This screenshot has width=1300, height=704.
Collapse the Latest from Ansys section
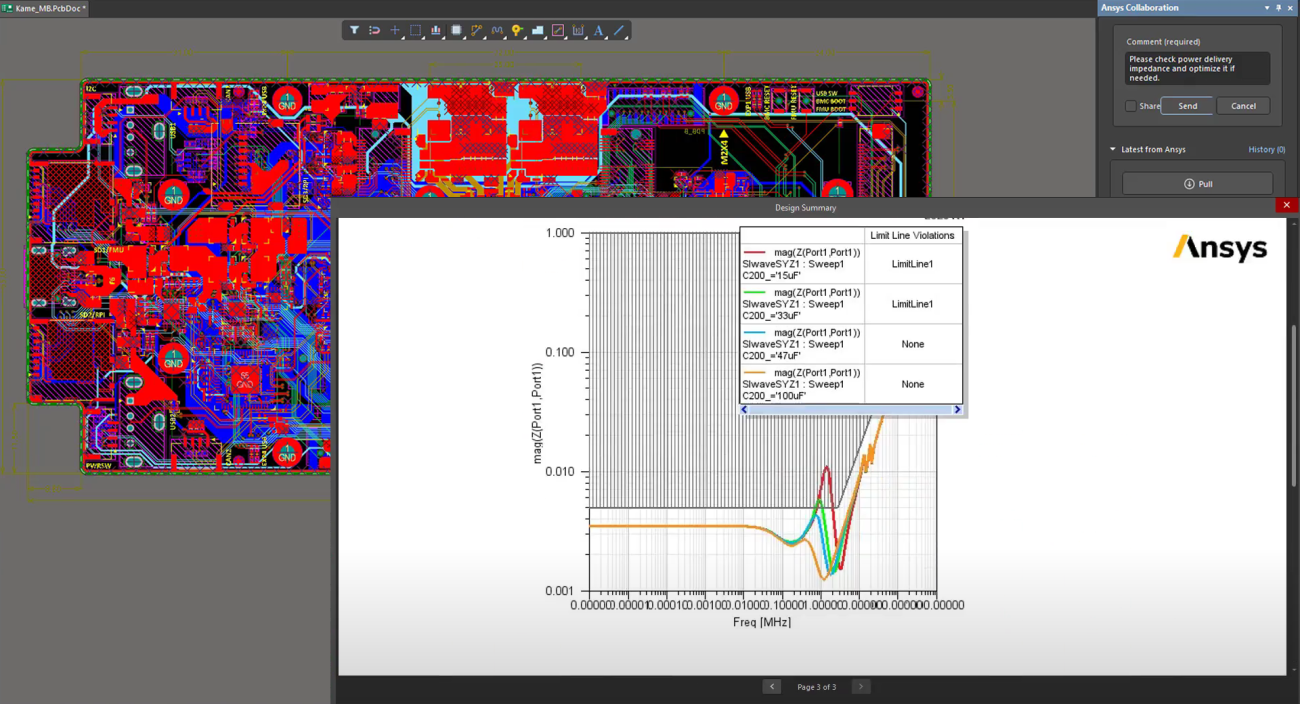pyautogui.click(x=1112, y=149)
